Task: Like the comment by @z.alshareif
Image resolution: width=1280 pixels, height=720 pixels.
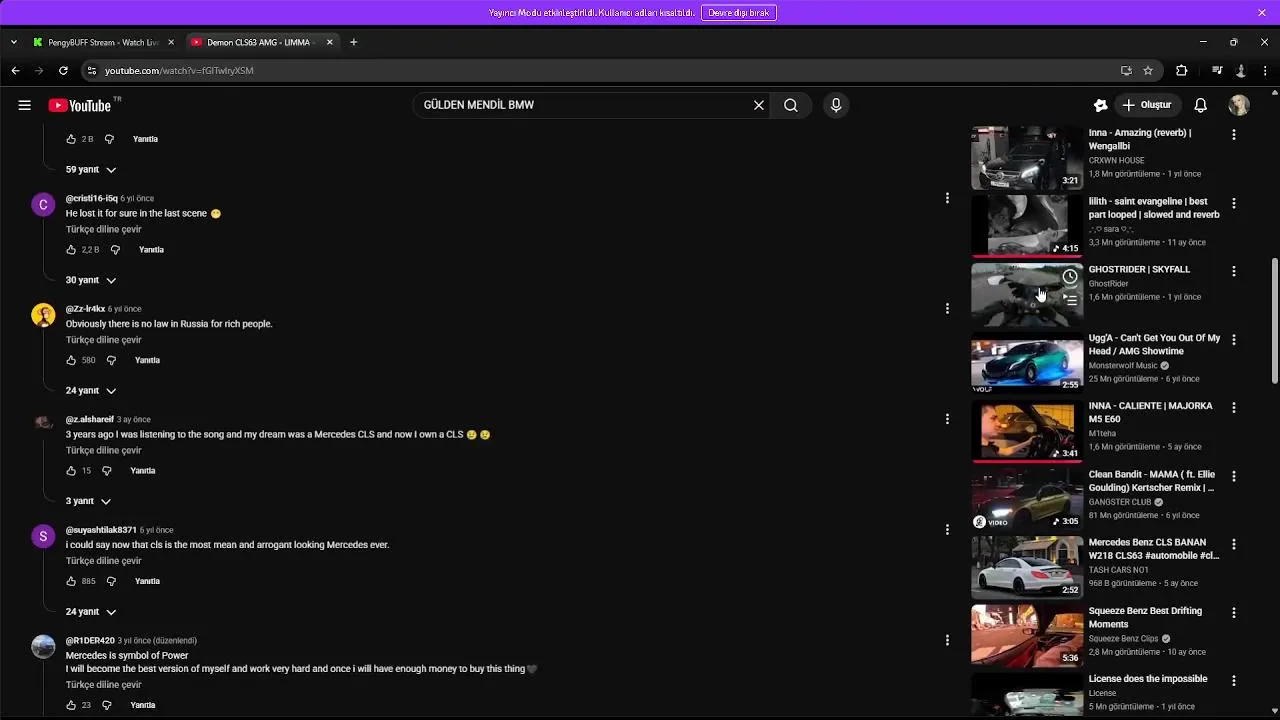Action: coord(71,471)
